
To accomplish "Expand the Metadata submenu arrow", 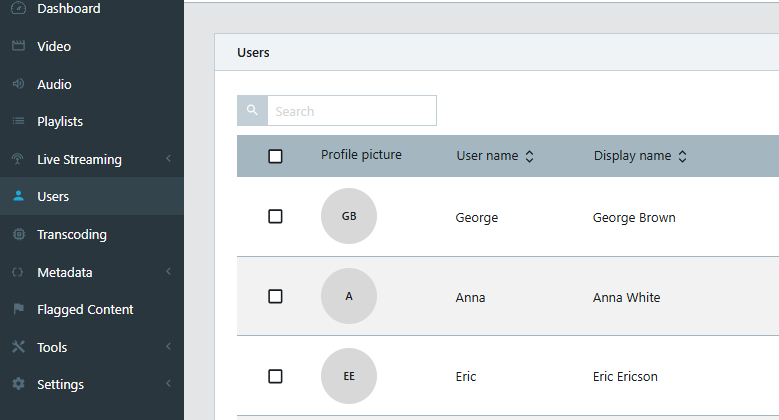I will coord(168,271).
